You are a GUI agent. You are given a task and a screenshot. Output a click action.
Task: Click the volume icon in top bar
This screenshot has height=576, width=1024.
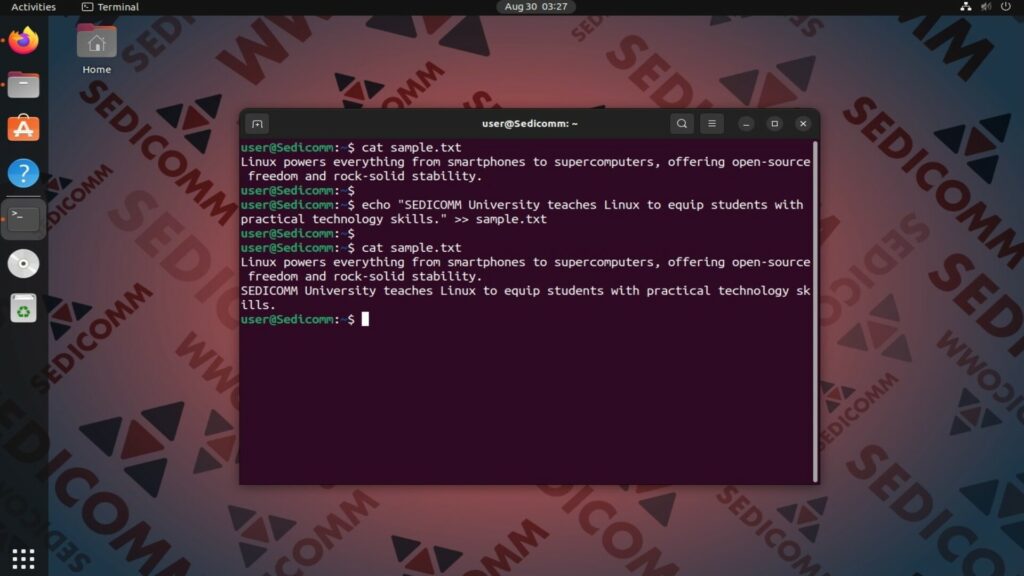986,7
